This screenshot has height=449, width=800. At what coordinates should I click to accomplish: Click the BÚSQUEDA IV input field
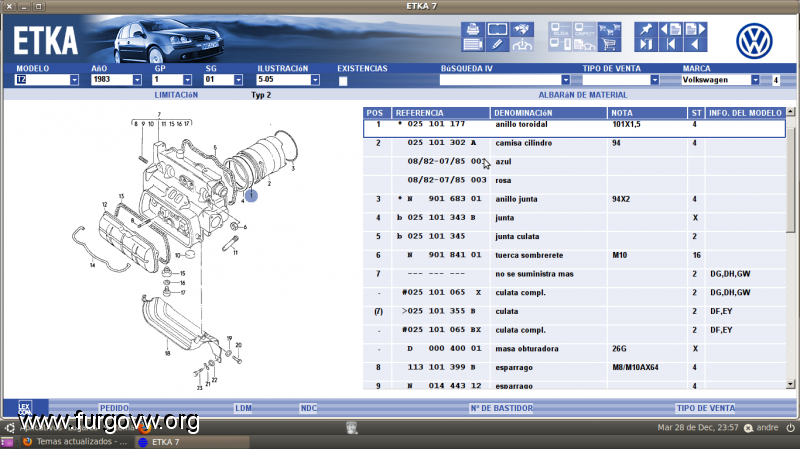501,80
